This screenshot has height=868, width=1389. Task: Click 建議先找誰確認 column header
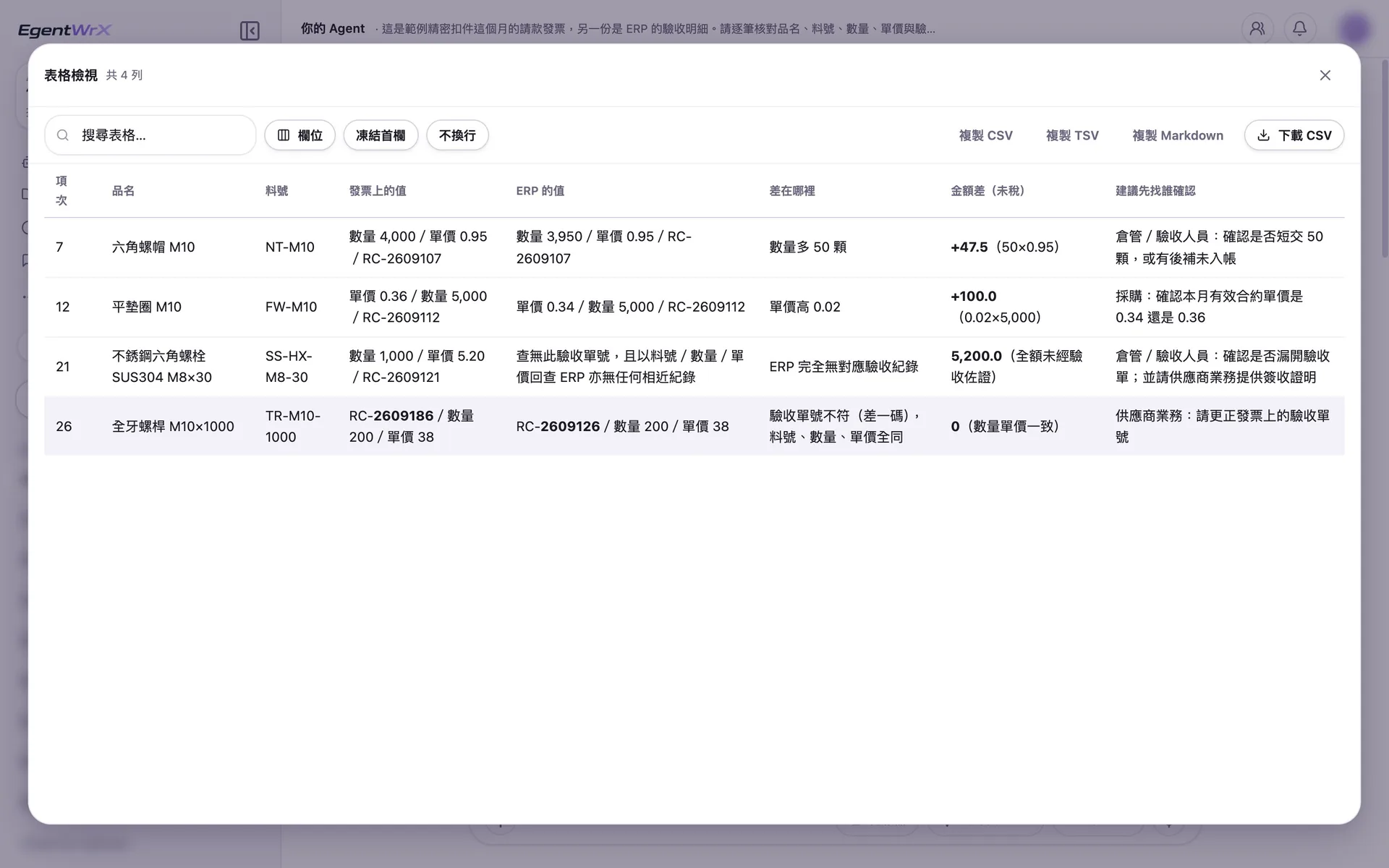(1155, 191)
